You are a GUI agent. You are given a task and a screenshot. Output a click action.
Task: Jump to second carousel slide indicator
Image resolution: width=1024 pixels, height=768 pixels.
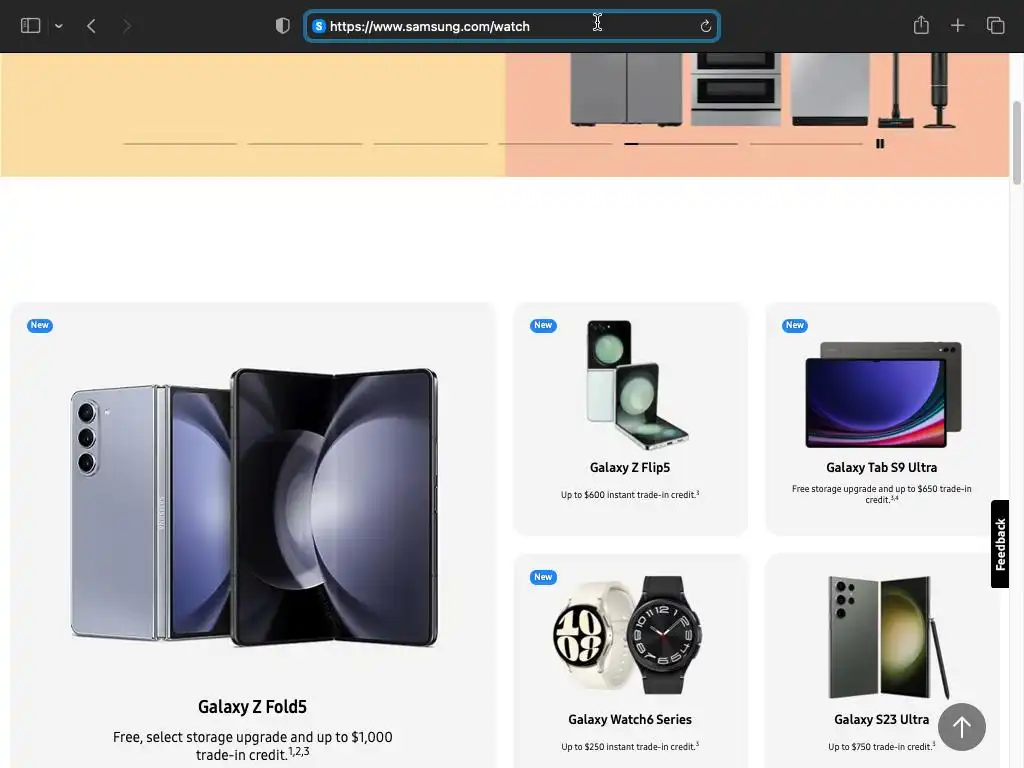pyautogui.click(x=305, y=144)
